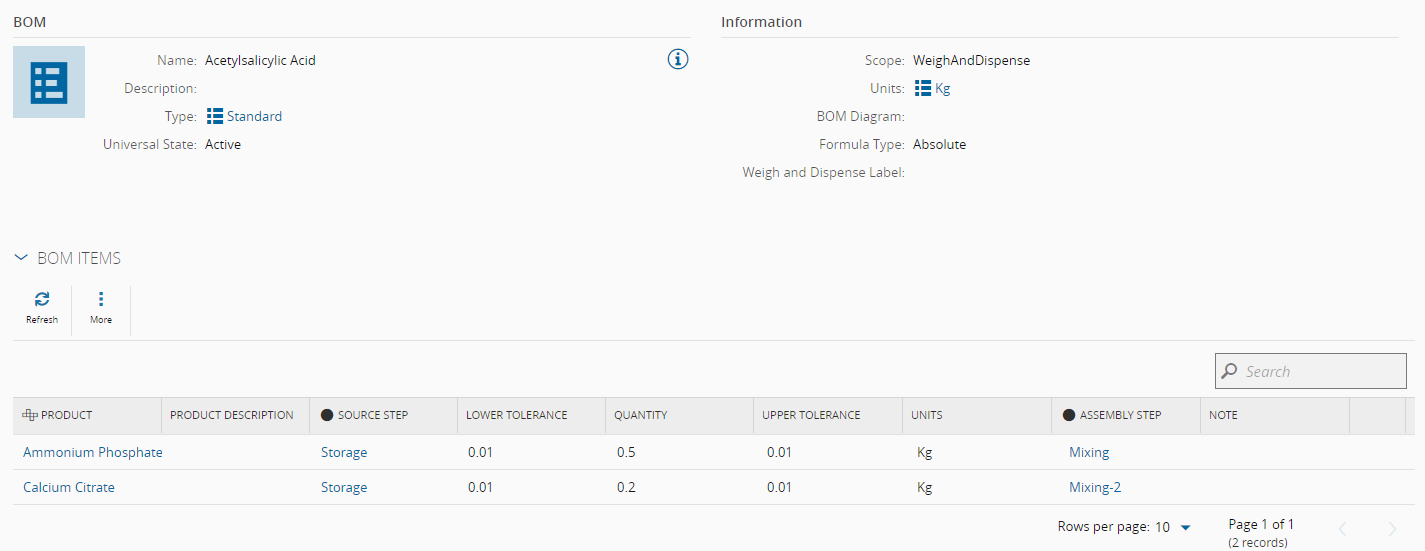Click the Refresh icon in BOM Items
1425x551 pixels.
pyautogui.click(x=42, y=300)
